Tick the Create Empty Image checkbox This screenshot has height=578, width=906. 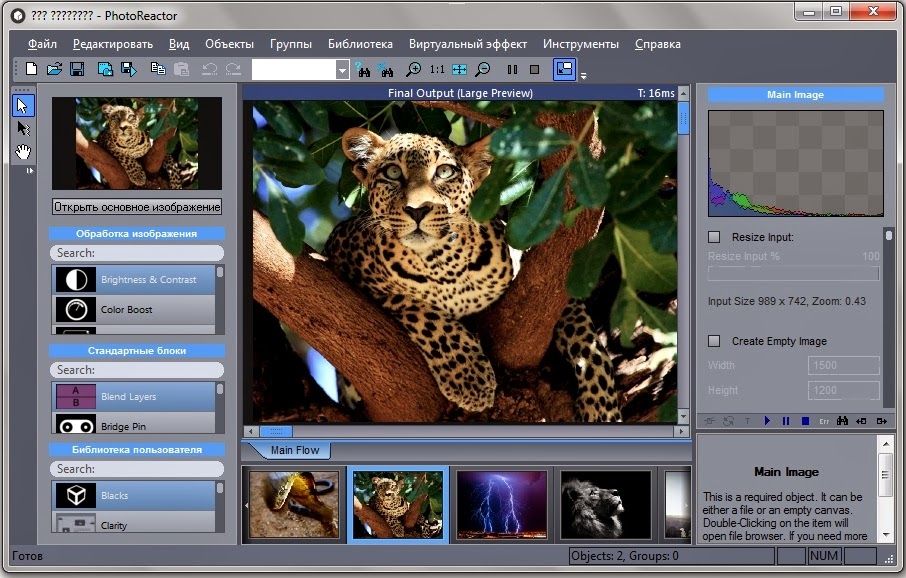pyautogui.click(x=714, y=341)
